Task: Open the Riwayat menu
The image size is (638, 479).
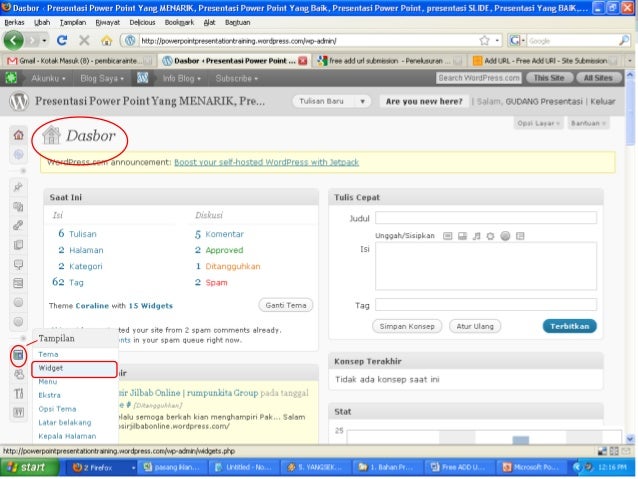Action: (107, 22)
